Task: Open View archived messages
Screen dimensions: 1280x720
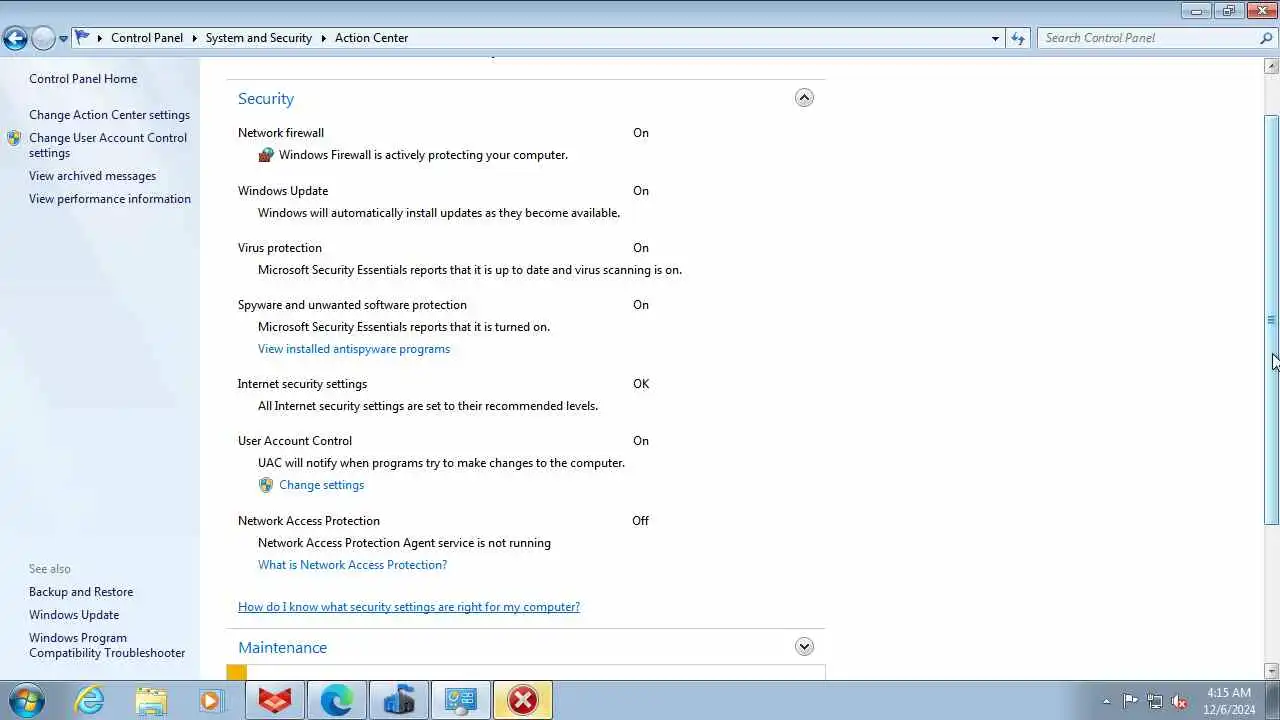Action: [92, 176]
